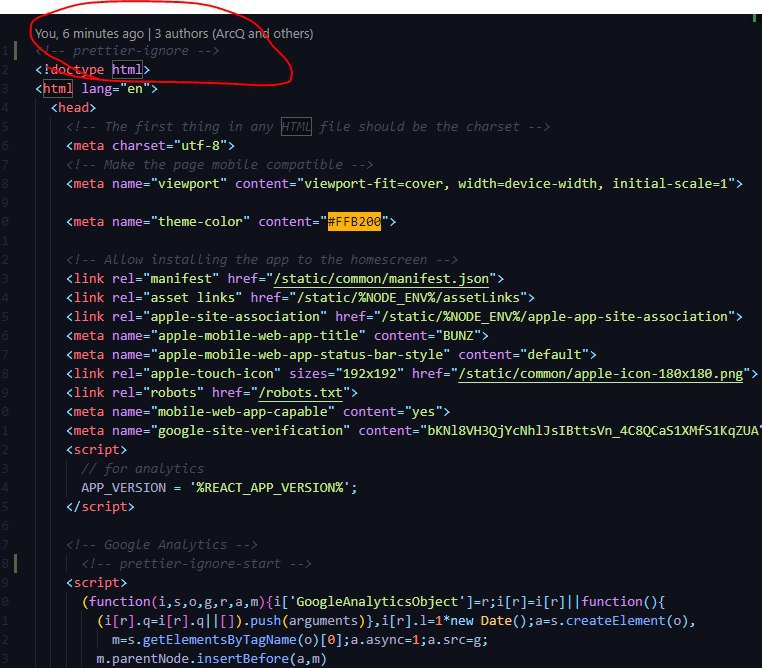Click the "<!doctype html>" line
This screenshot has height=668, width=762.
[x=92, y=69]
